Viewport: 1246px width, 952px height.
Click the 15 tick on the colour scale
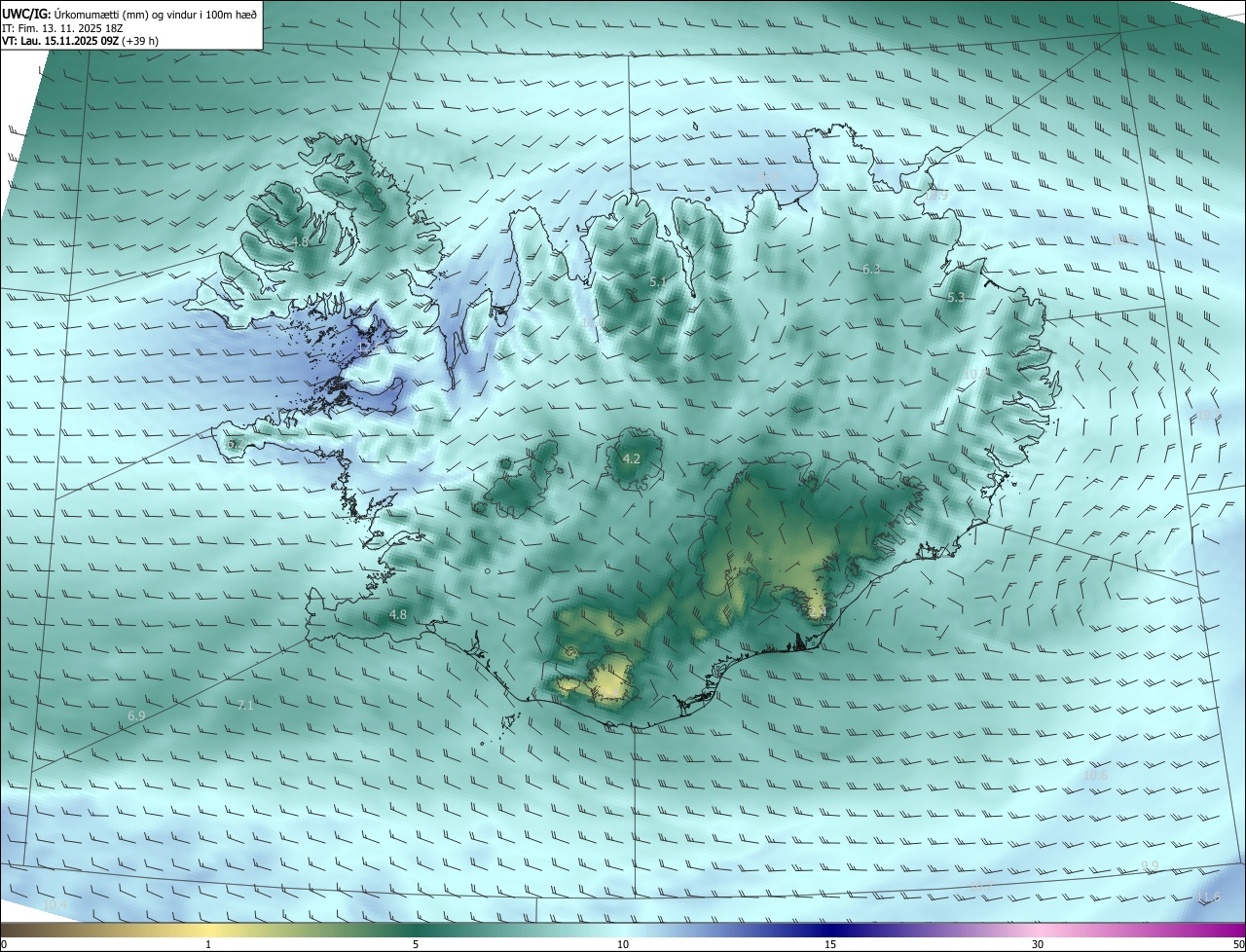click(830, 944)
